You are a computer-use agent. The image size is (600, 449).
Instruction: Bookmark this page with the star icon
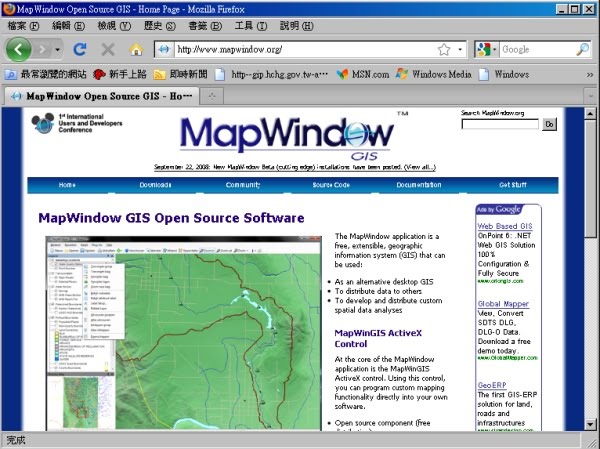(x=444, y=49)
